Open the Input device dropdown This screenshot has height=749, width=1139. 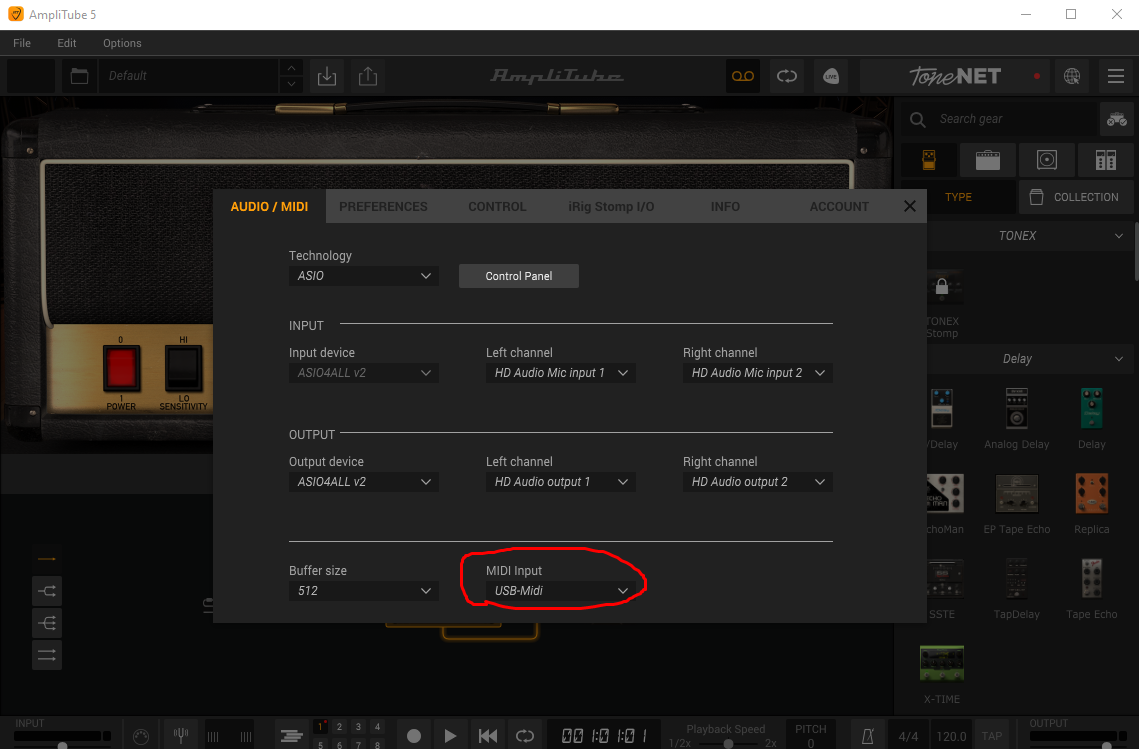coord(363,373)
